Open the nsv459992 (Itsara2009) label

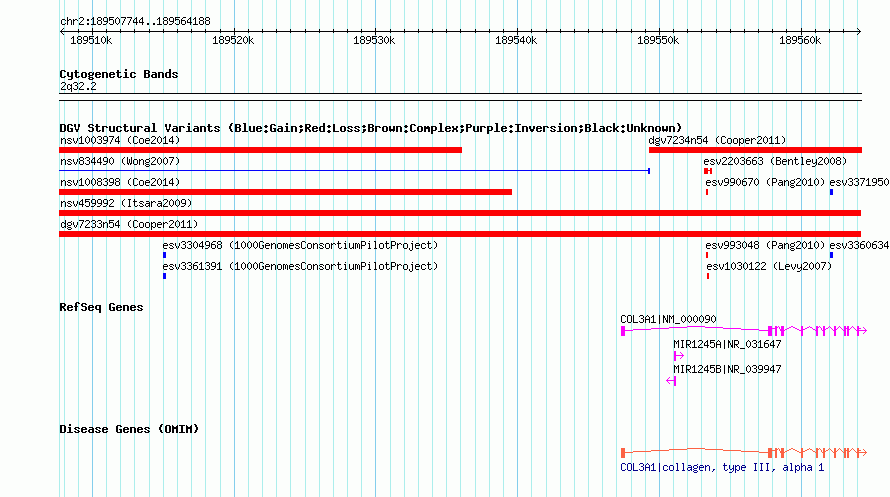coord(126,203)
